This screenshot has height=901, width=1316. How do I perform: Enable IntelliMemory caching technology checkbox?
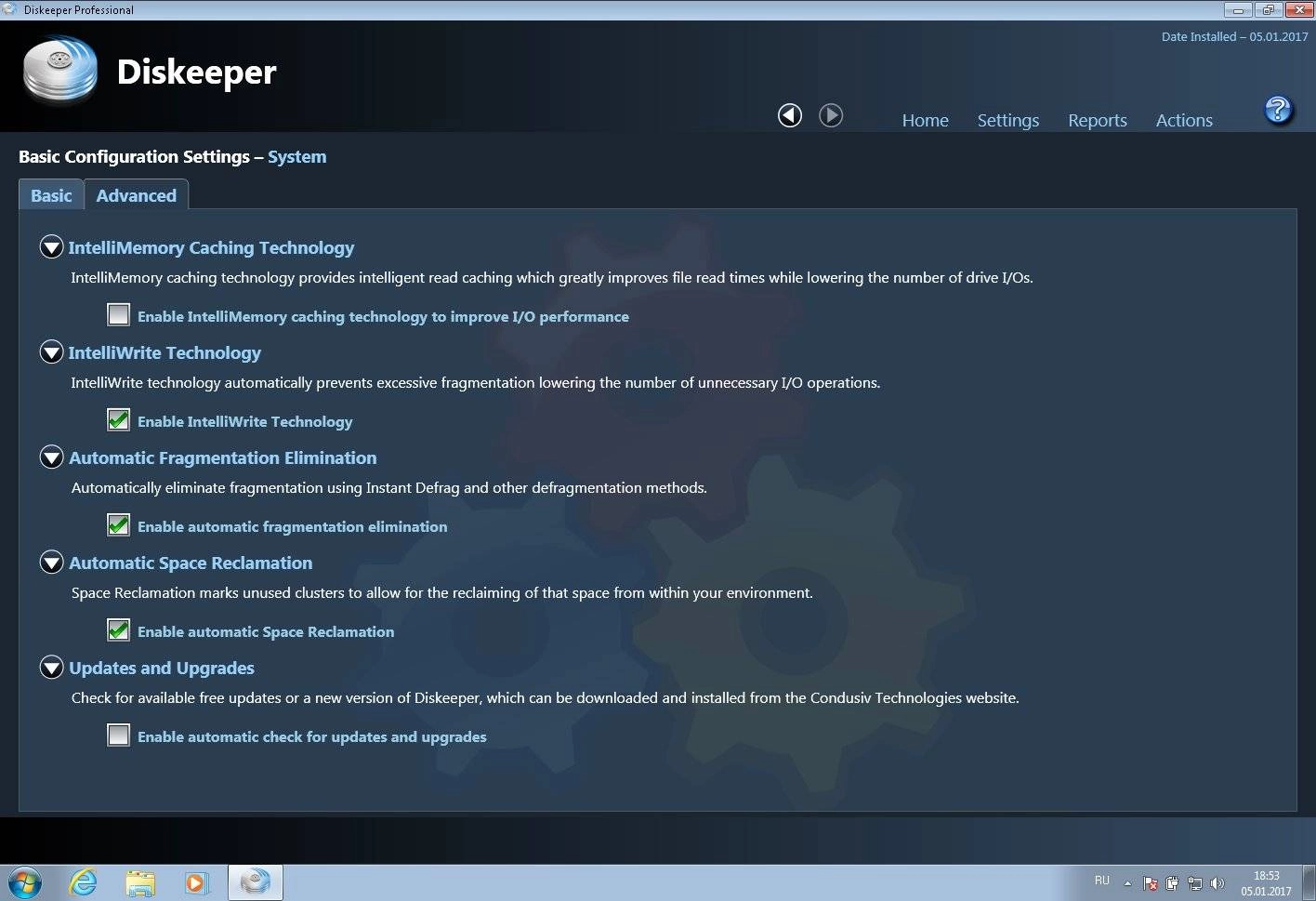tap(118, 314)
